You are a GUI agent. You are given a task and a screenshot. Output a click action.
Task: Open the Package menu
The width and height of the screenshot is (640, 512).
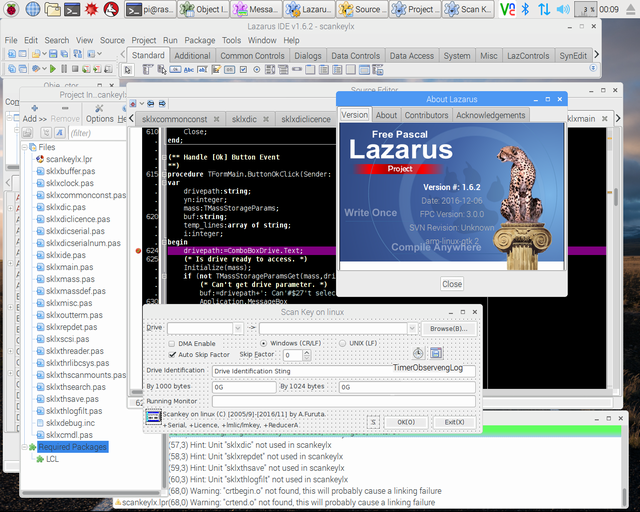[200, 40]
